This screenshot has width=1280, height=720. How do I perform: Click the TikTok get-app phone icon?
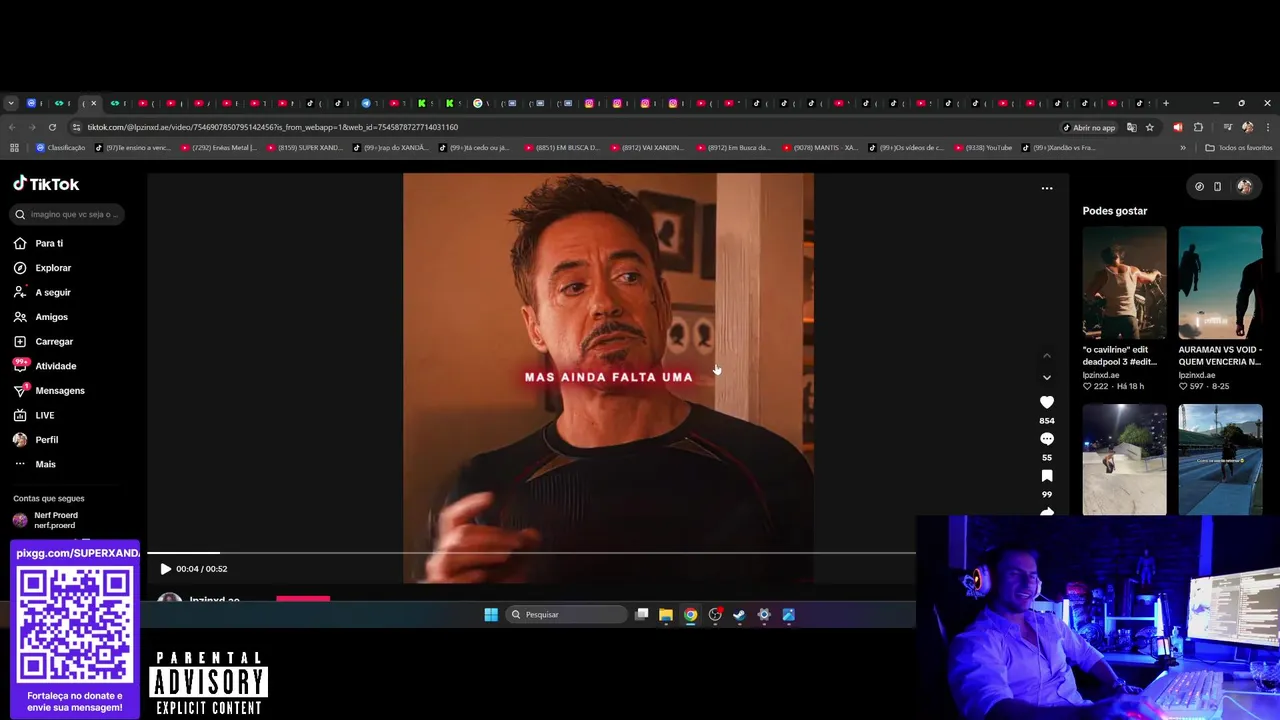1217,186
